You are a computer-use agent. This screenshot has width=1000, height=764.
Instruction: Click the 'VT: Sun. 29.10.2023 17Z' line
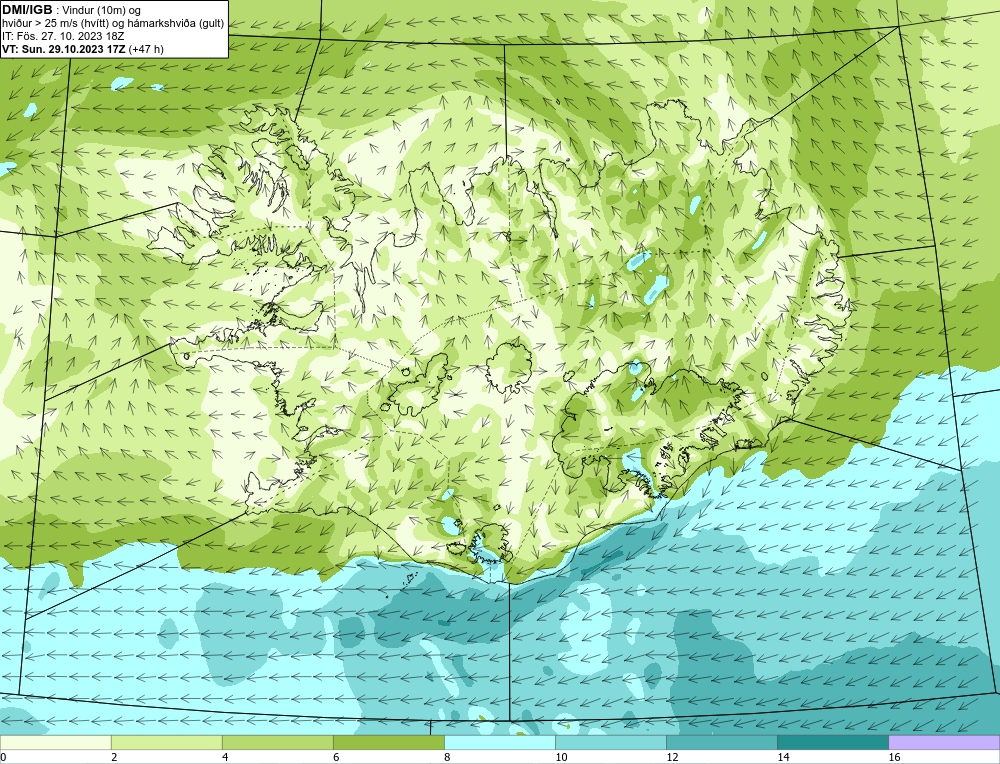64,49
